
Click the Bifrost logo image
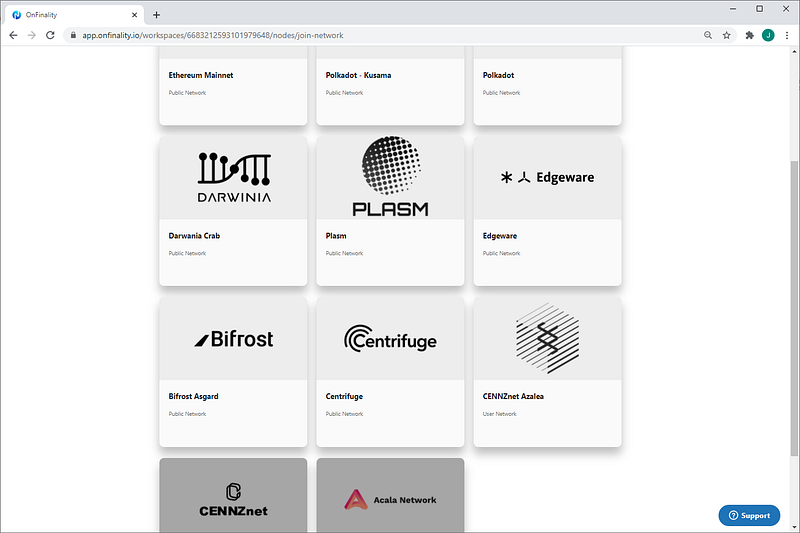click(234, 339)
